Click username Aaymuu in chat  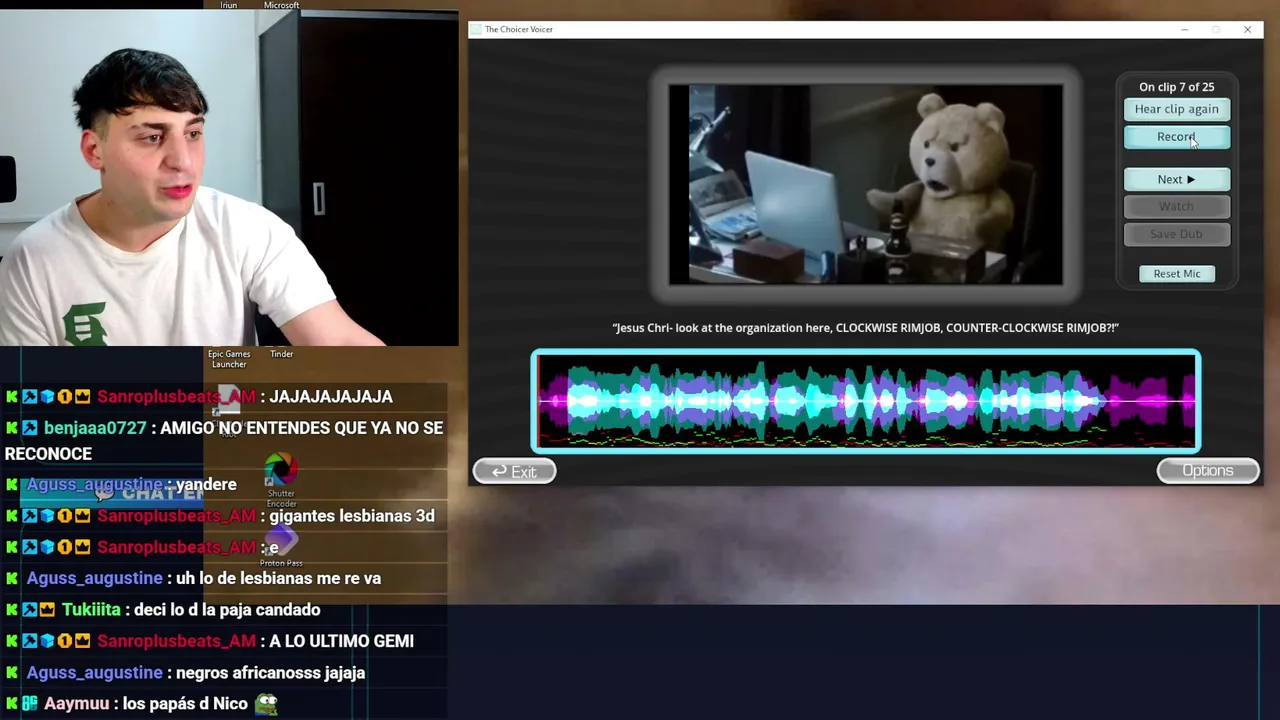pos(76,704)
